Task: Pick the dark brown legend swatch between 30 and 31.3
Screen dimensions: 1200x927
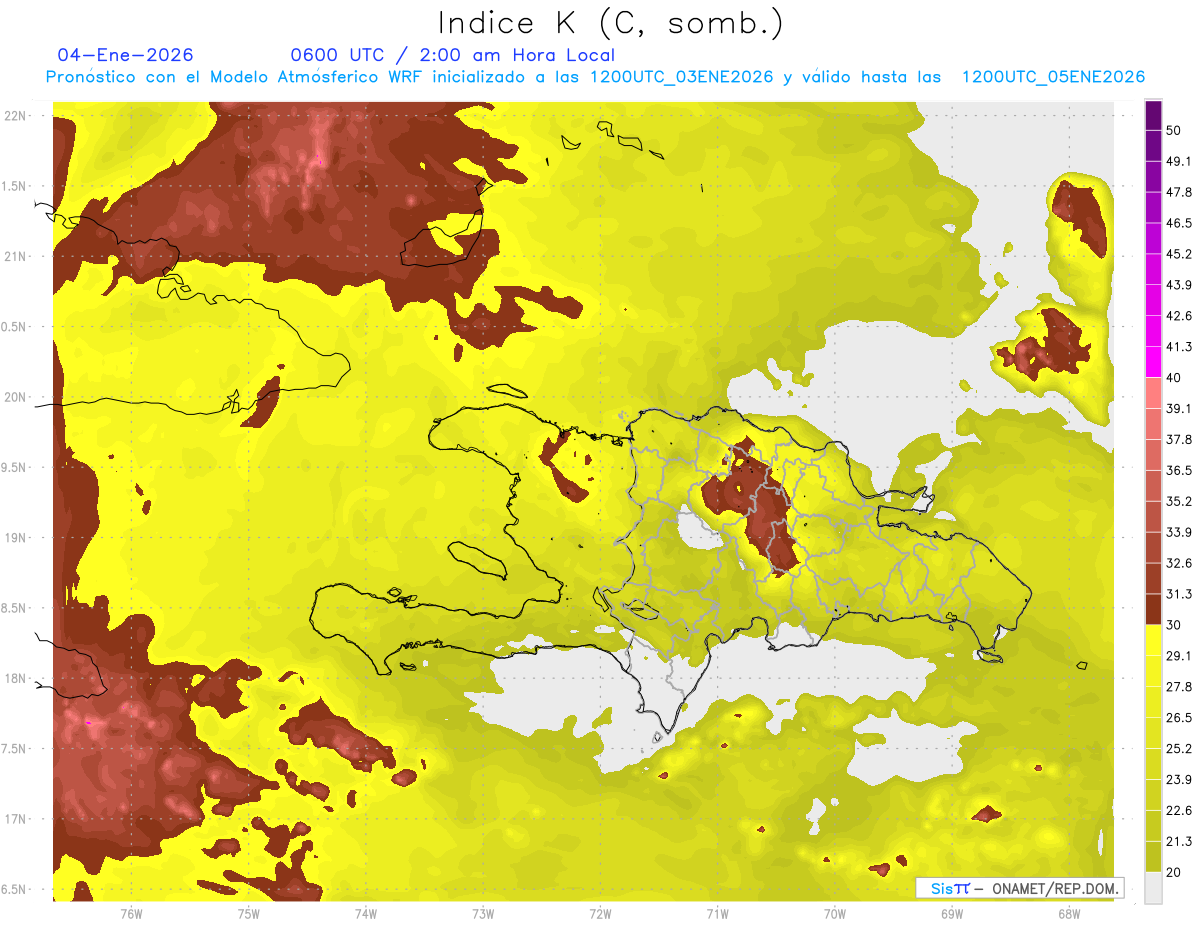Action: 1153,609
